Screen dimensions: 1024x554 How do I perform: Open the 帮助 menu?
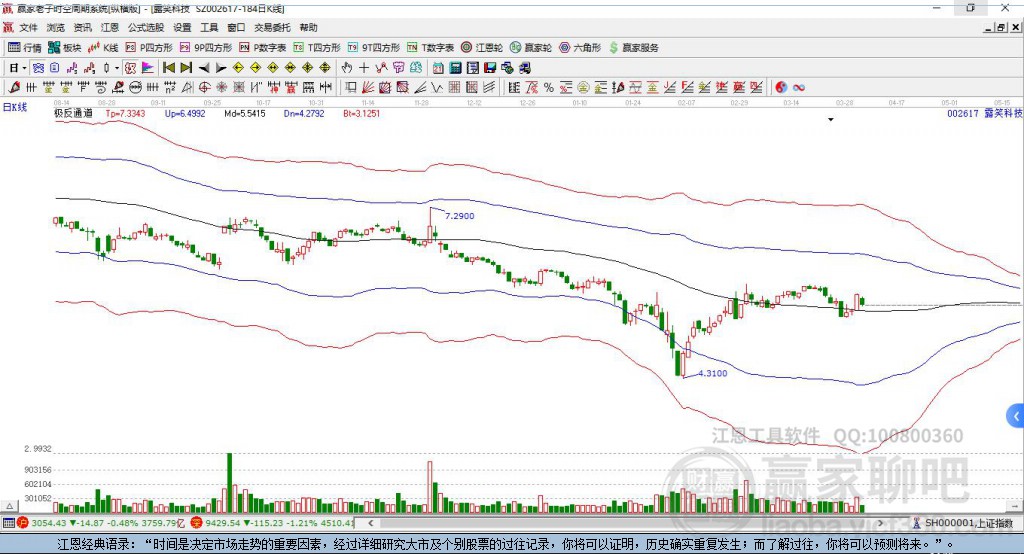coord(308,27)
